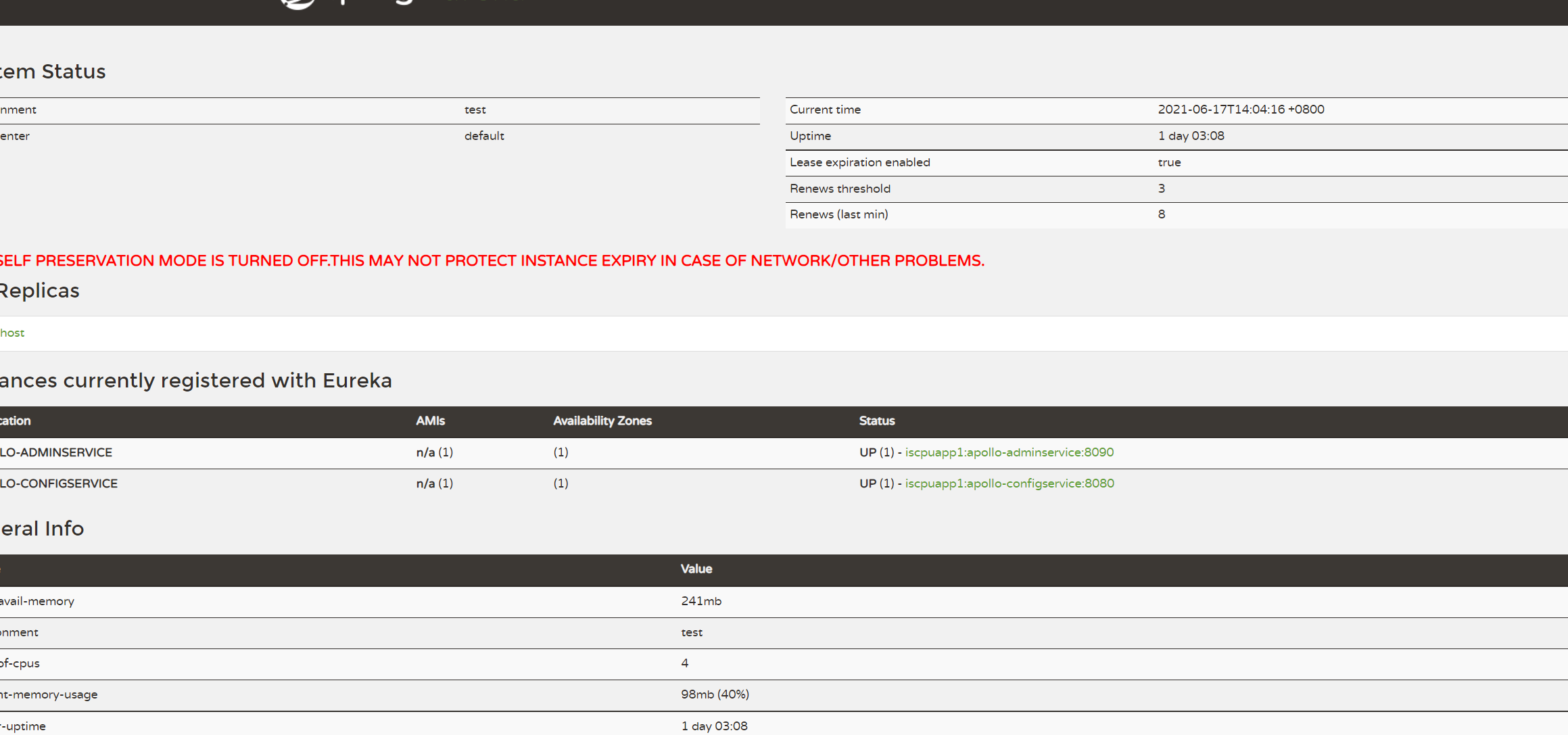
Task: Click the 241mb avail-memory value
Action: 700,601
